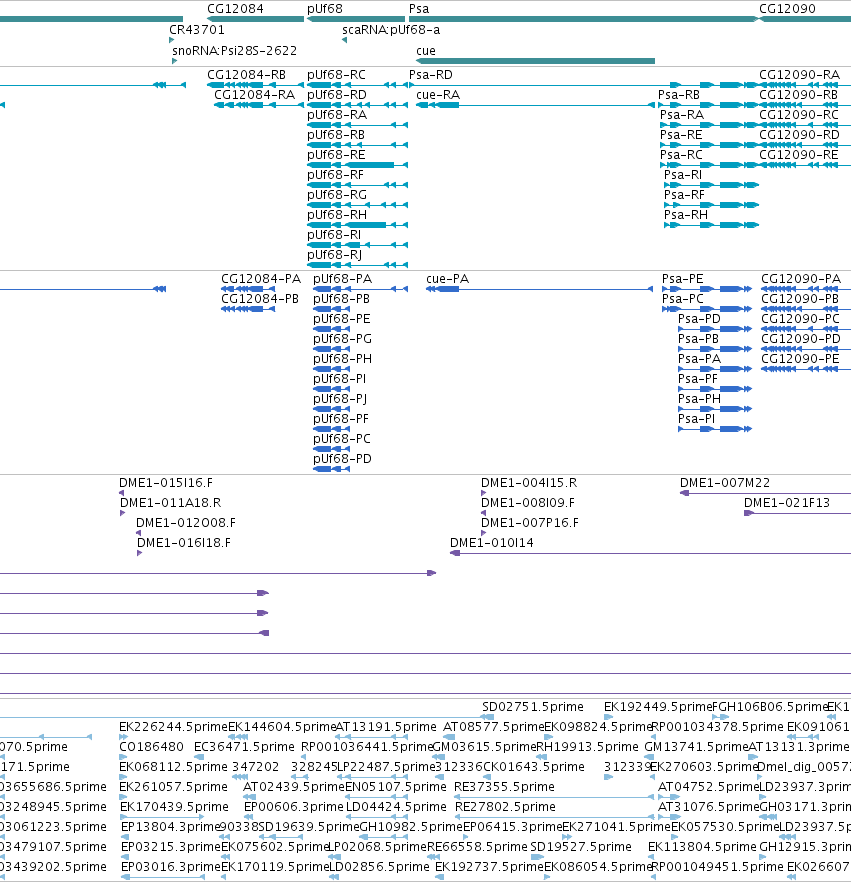This screenshot has width=851, height=882.
Task: Select protein CG12090-PA
Action: tap(801, 279)
